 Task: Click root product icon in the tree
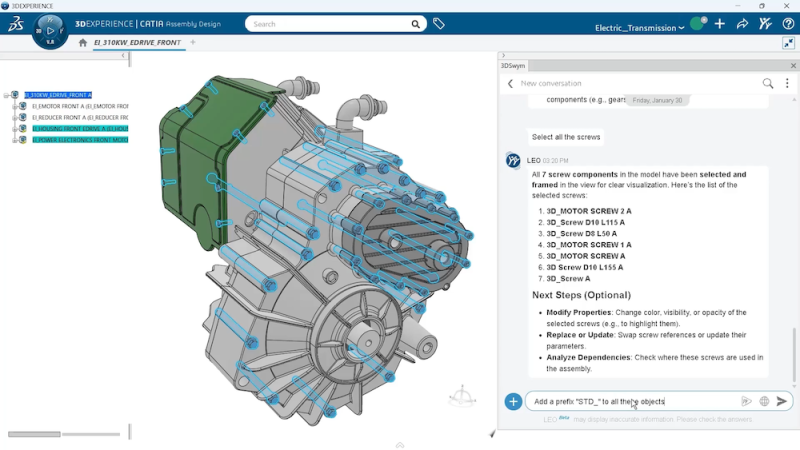(x=15, y=95)
